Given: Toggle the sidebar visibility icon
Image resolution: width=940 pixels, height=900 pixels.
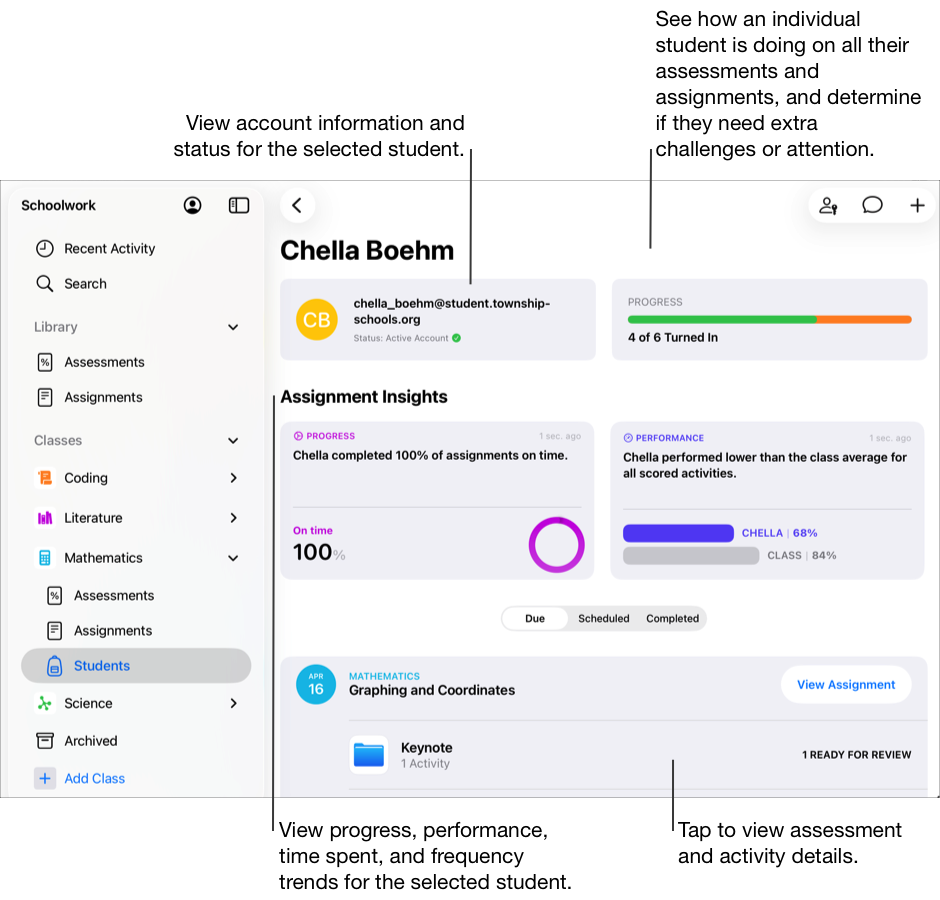Looking at the screenshot, I should (x=238, y=205).
